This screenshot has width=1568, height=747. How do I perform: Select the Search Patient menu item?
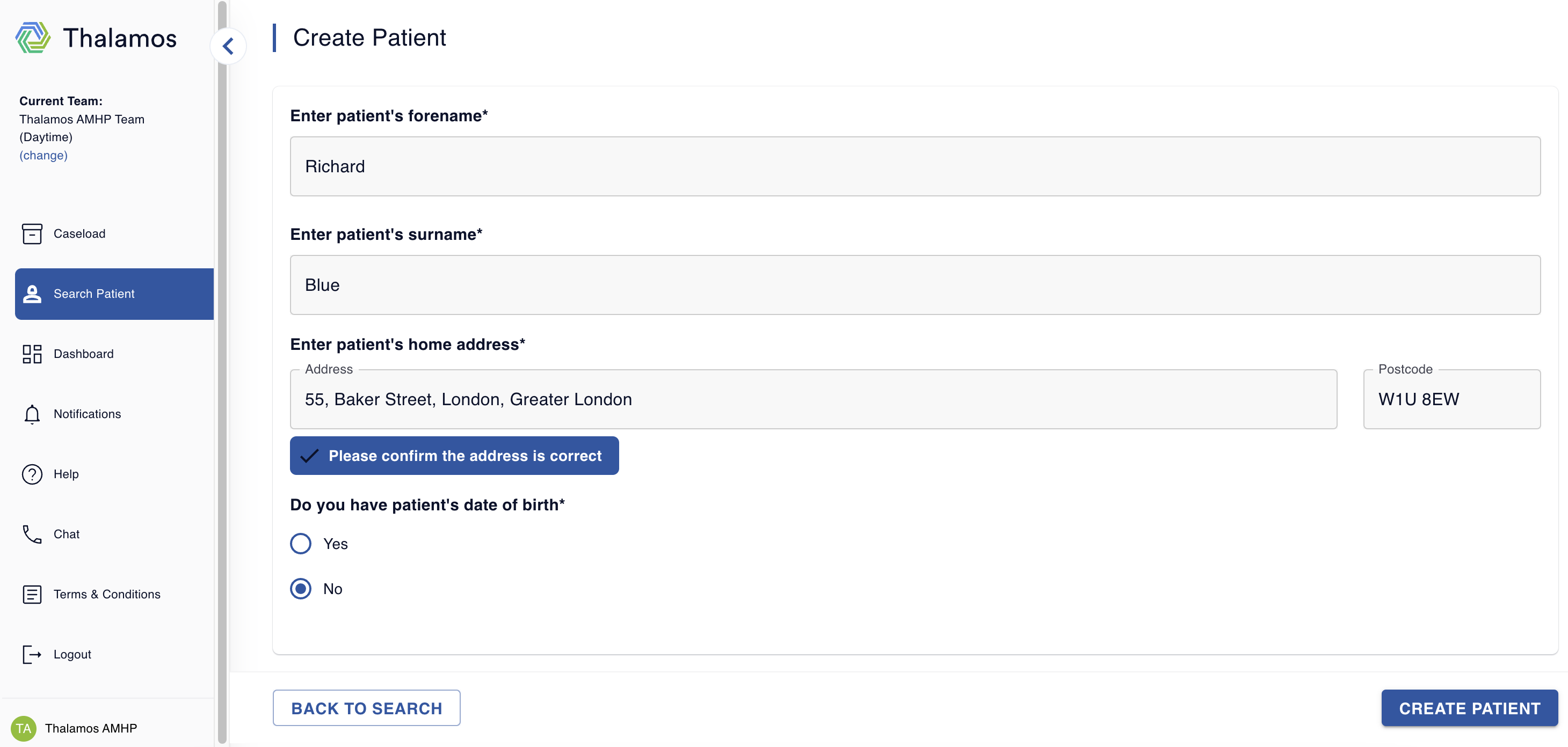point(114,294)
